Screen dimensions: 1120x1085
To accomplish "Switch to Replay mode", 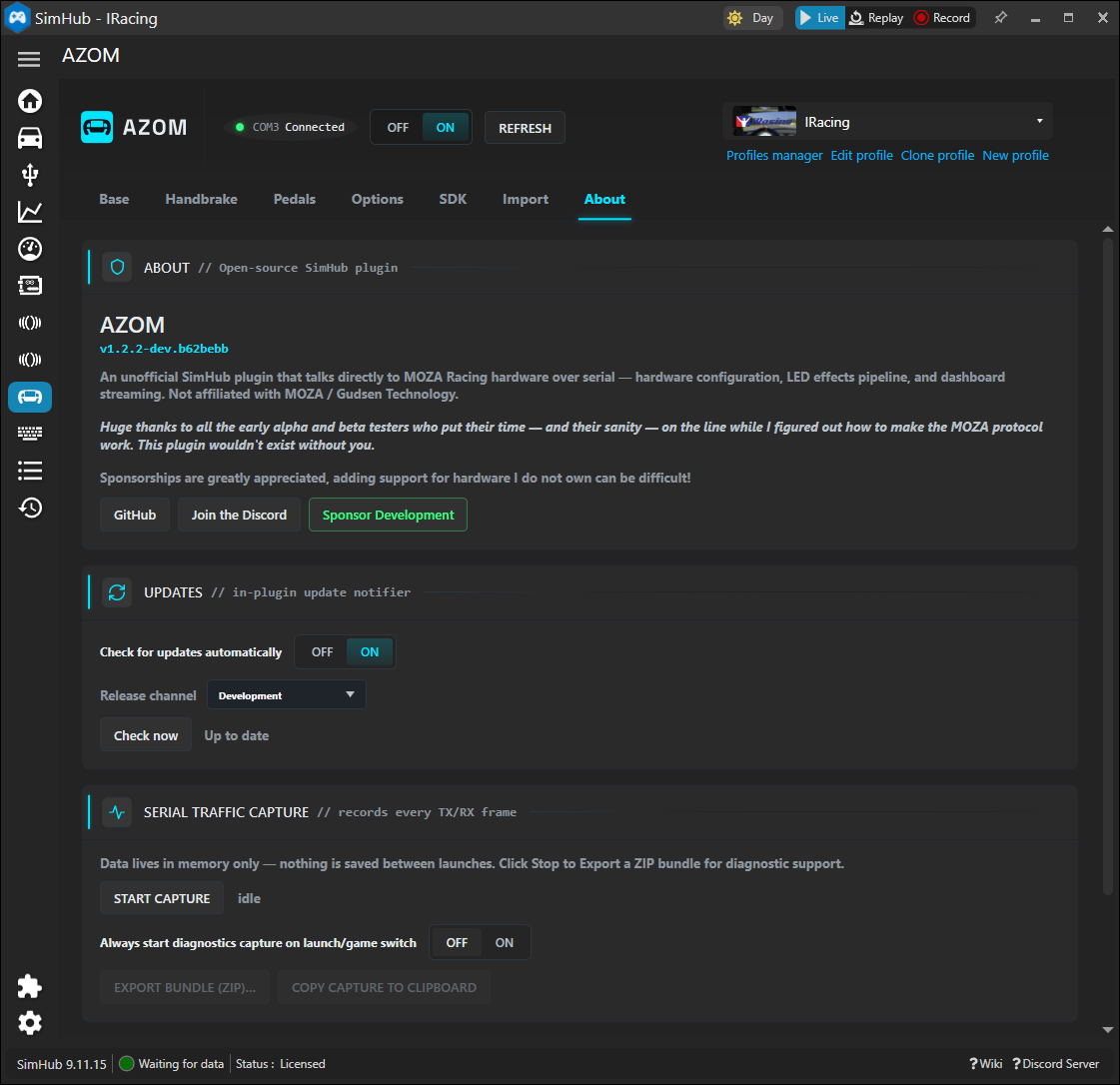I will [x=876, y=18].
